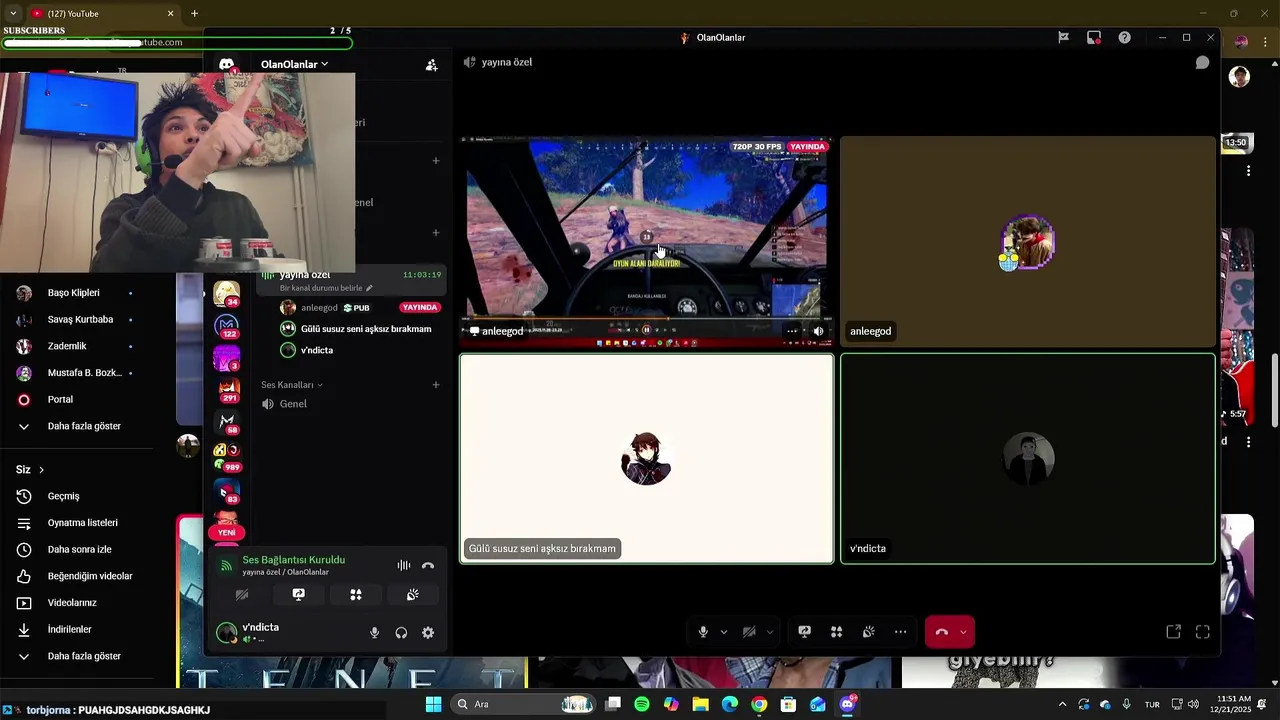Open microphone options arrow in call bar
This screenshot has width=1280, height=720.
(723, 632)
